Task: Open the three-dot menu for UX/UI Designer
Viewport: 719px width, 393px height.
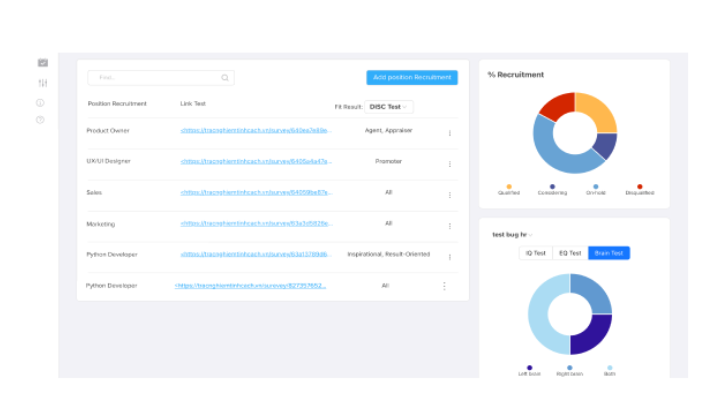Action: pyautogui.click(x=450, y=164)
